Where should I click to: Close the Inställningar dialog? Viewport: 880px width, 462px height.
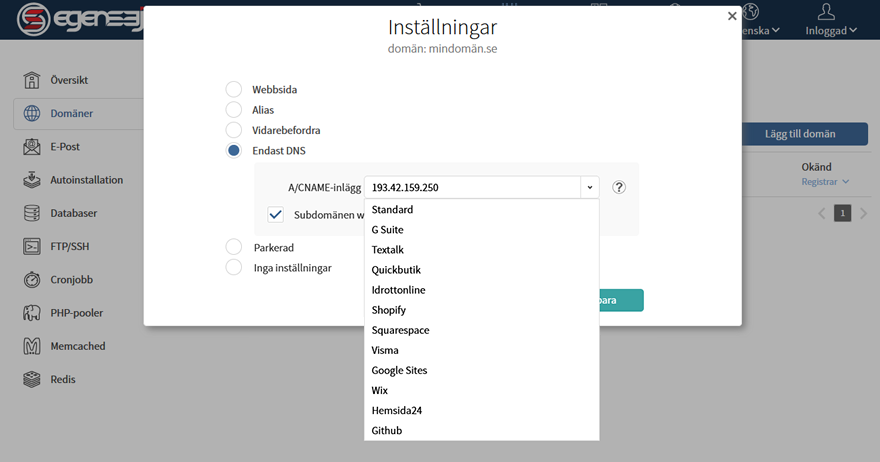(732, 16)
